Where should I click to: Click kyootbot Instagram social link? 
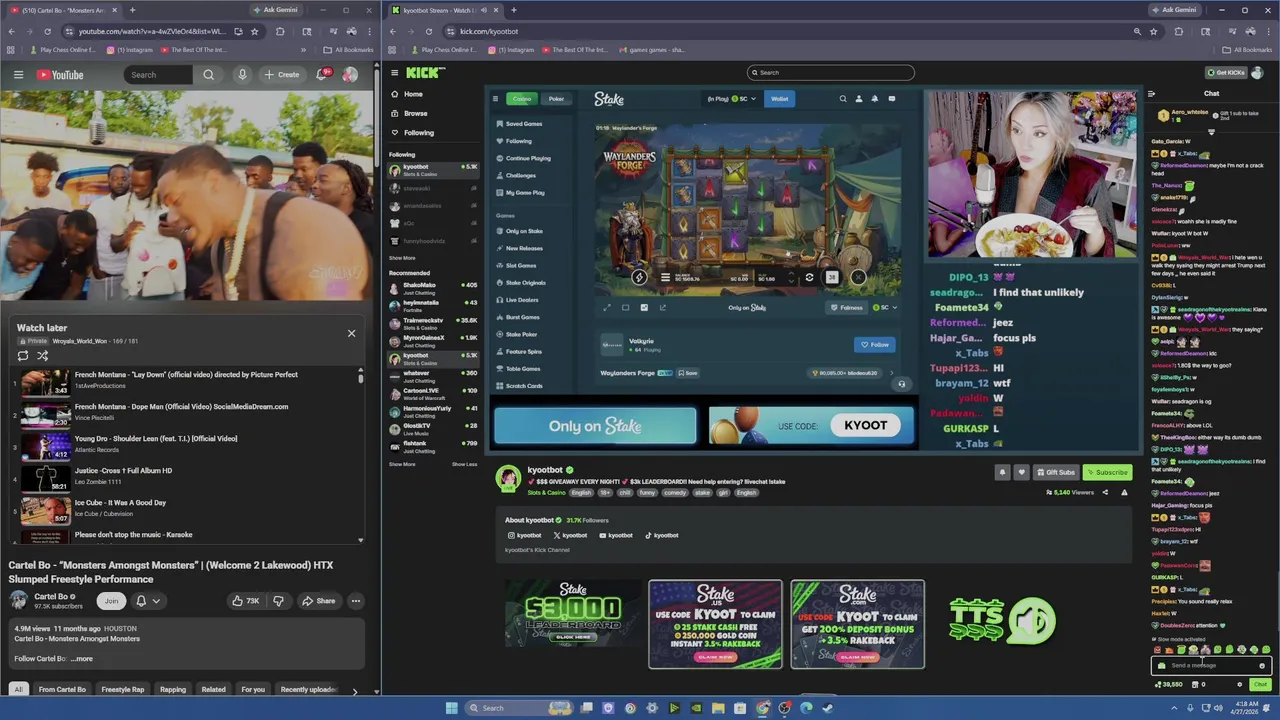tap(524, 535)
